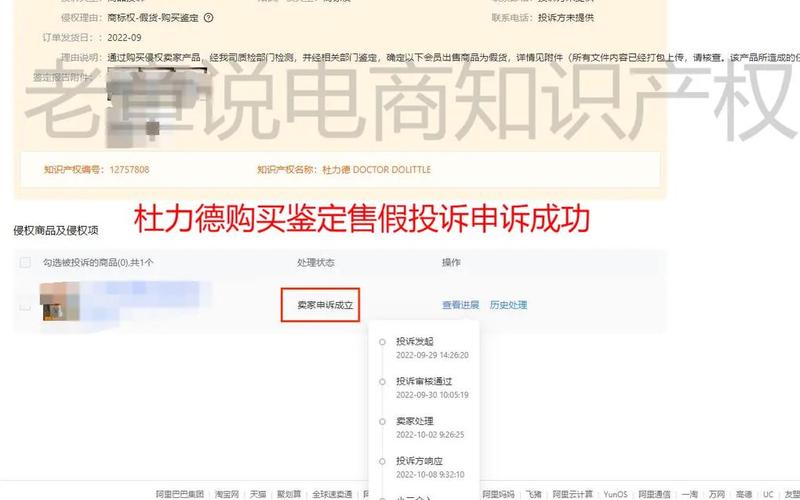Click the complained product thumbnail image
Screen dimensions: 800x500
click(x=60, y=302)
